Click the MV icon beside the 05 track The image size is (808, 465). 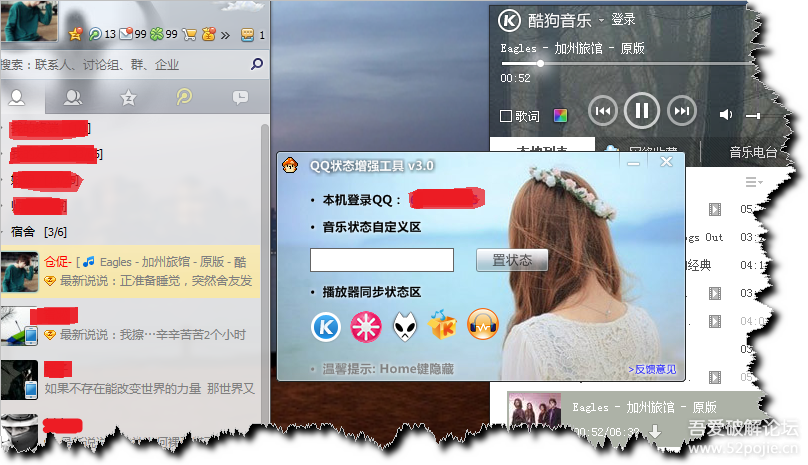[x=715, y=209]
